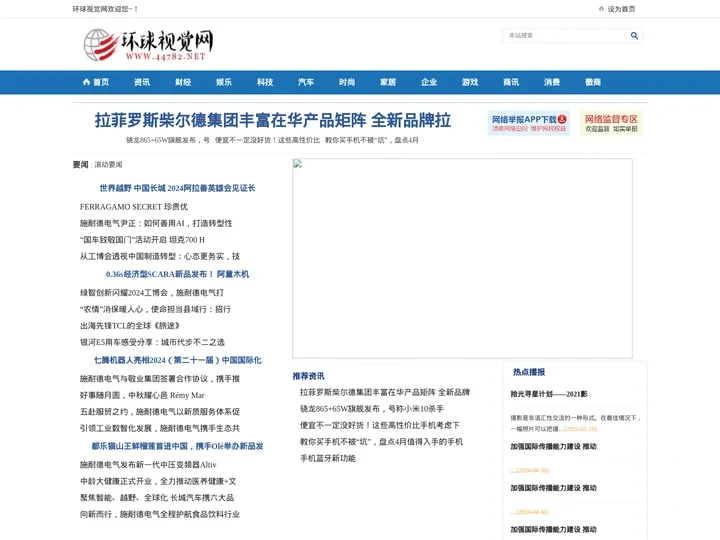Open the 汽车 nav section

click(x=306, y=82)
